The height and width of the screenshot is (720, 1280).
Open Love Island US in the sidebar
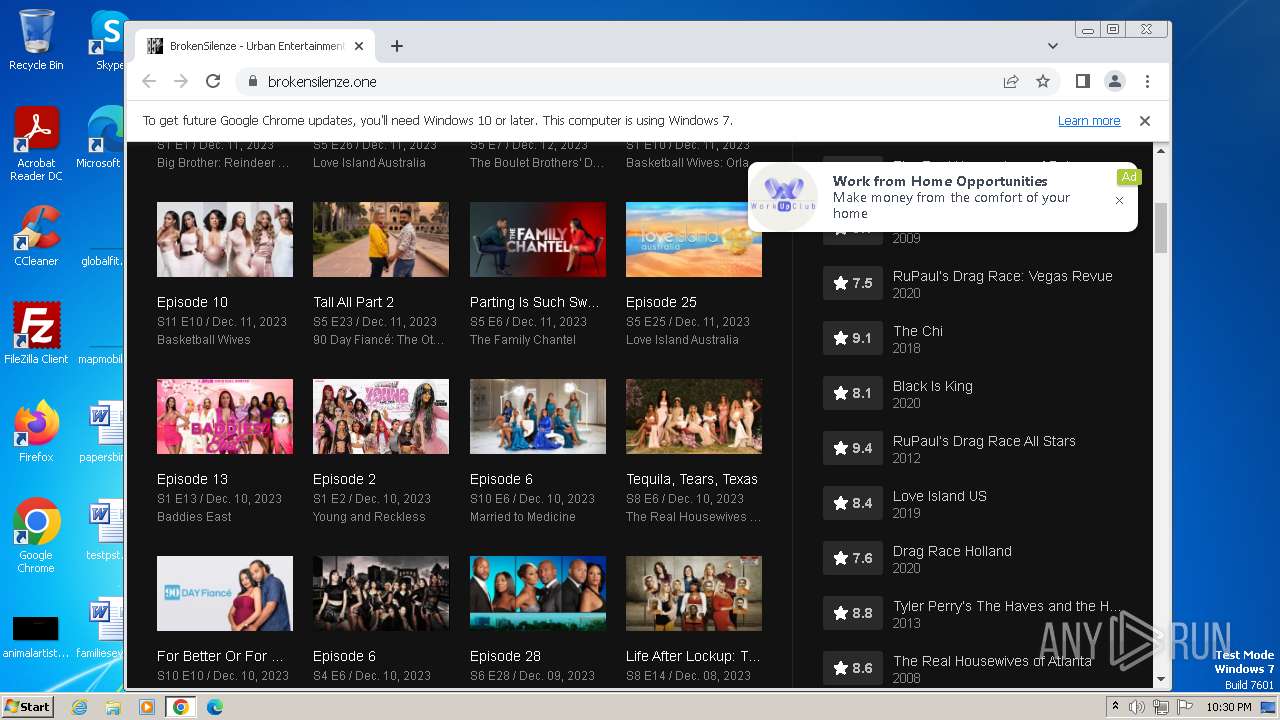[x=939, y=496]
